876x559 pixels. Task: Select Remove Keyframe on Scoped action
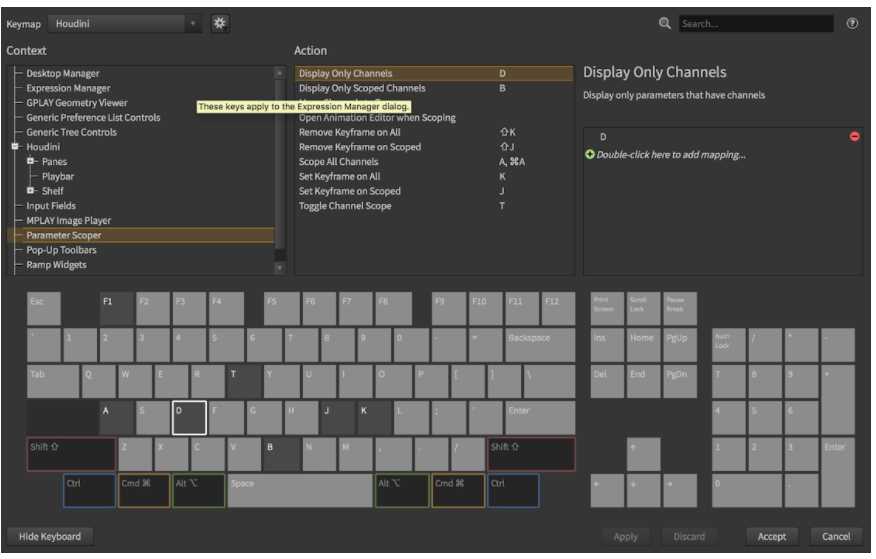coord(434,146)
